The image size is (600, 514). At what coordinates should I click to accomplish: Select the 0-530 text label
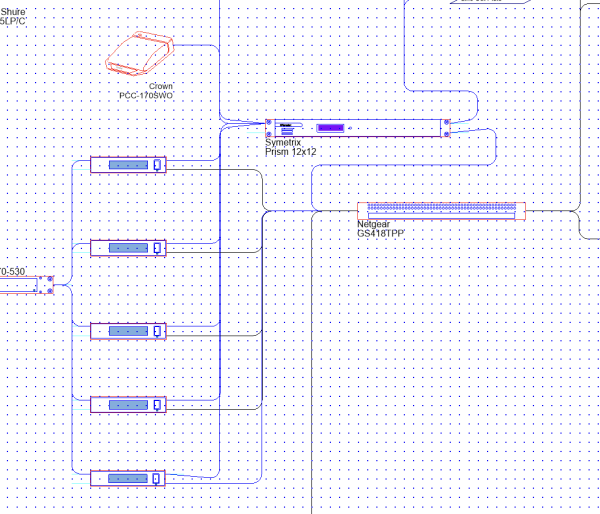click(x=13, y=271)
